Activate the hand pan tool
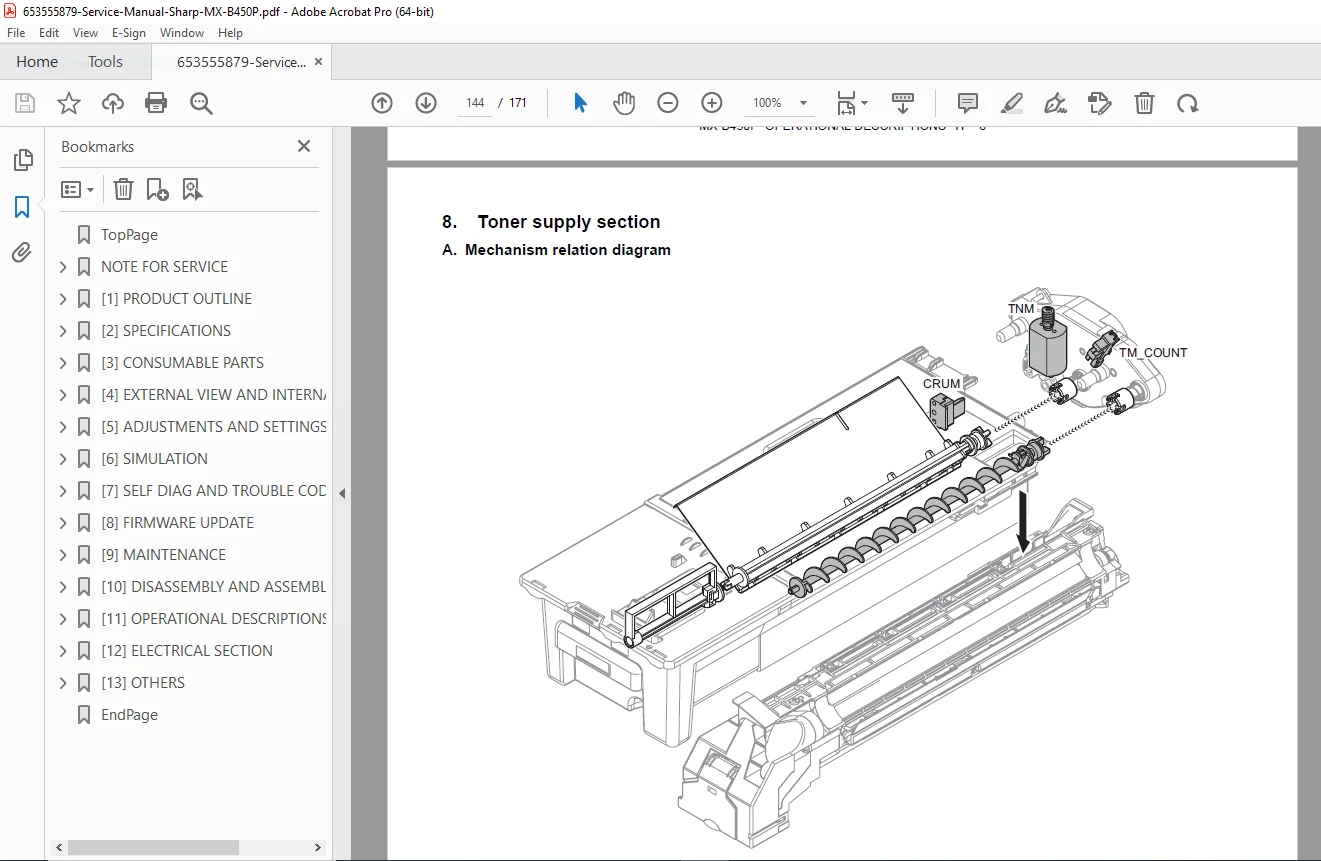Image resolution: width=1321 pixels, height=861 pixels. (624, 103)
